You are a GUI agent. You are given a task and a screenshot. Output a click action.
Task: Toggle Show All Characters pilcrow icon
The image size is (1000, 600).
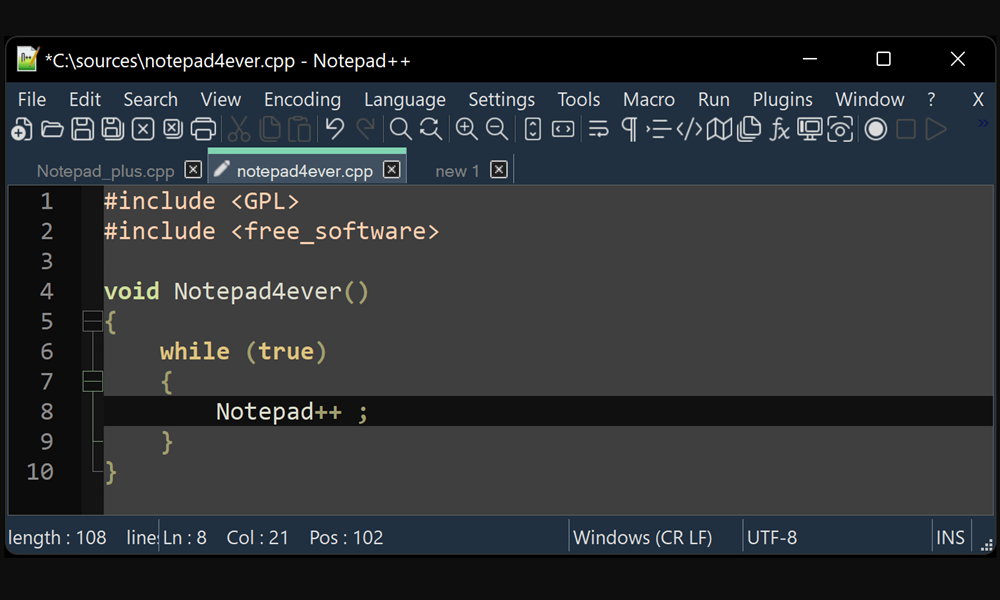click(629, 129)
